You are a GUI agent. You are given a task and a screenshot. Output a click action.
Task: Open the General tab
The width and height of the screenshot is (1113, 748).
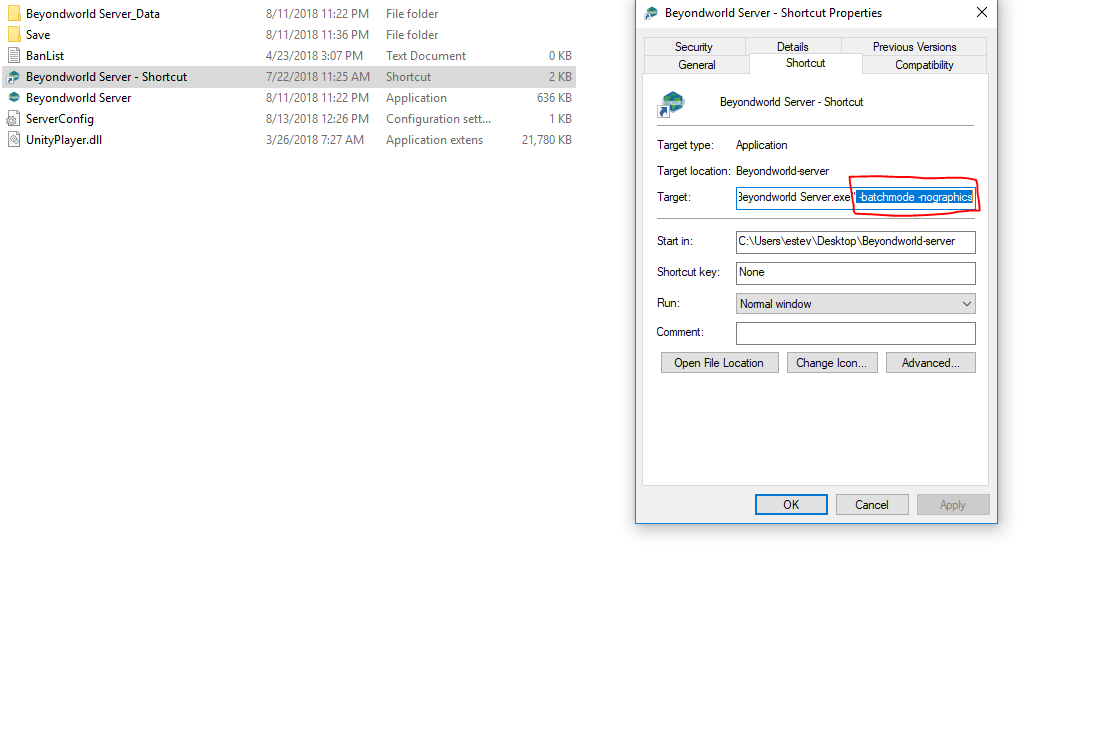click(696, 65)
